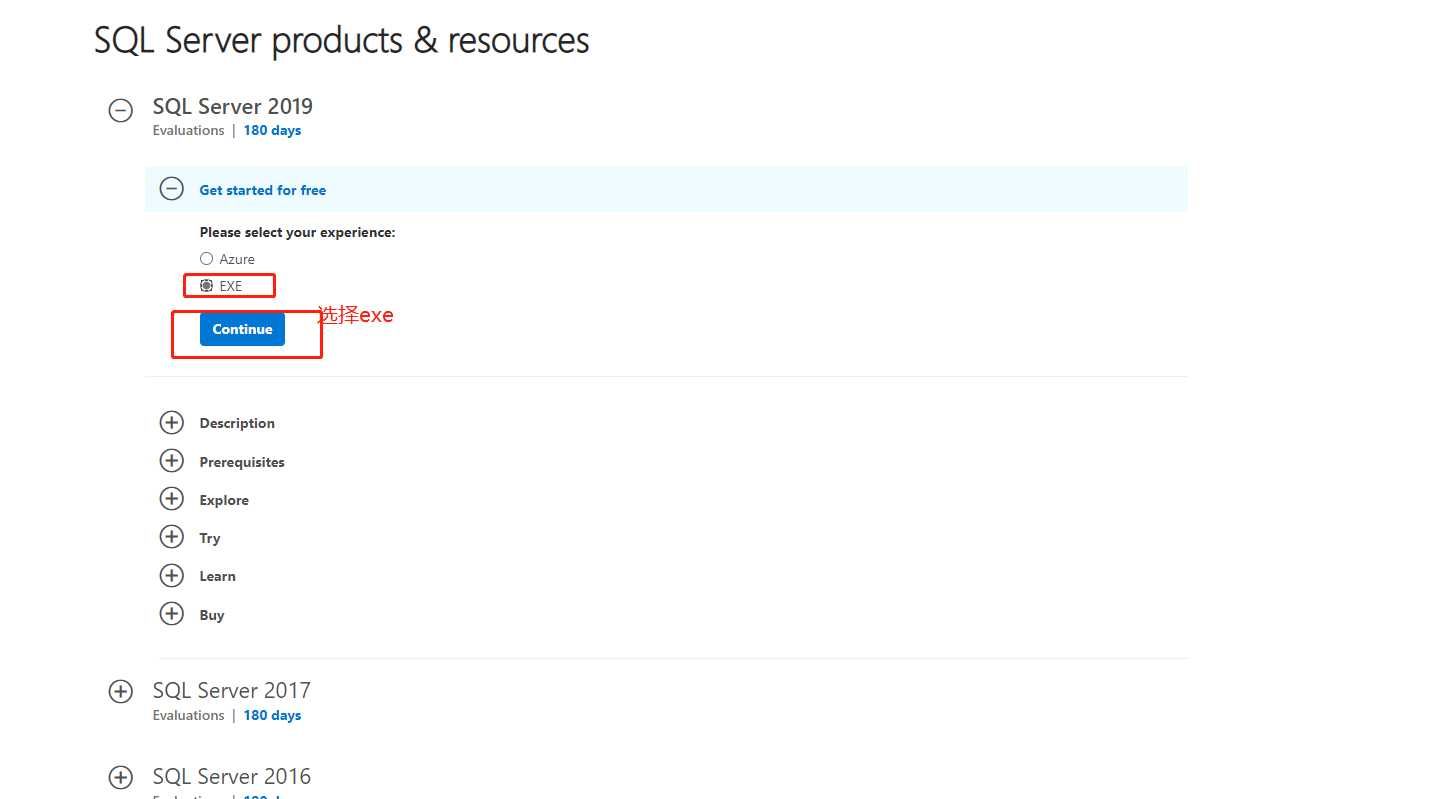Viewport: 1456px width, 799px height.
Task: Click the Evaluations label under SQL Server 2017
Action: click(188, 715)
